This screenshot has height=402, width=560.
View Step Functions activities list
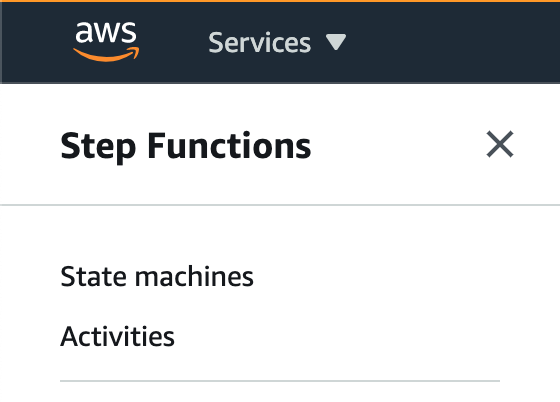tap(118, 336)
